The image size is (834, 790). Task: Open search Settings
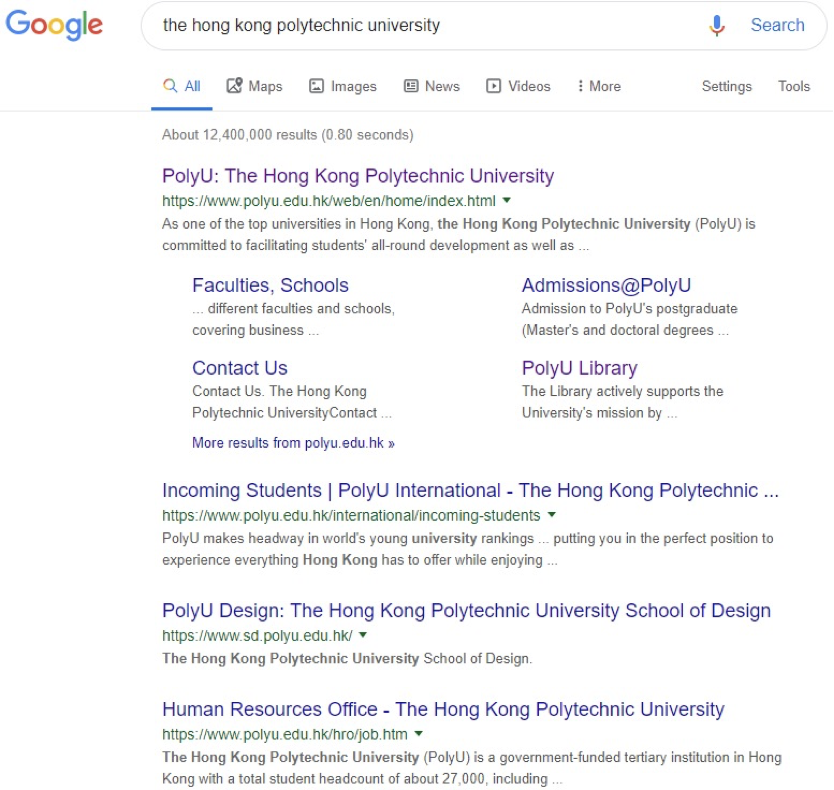click(x=727, y=86)
